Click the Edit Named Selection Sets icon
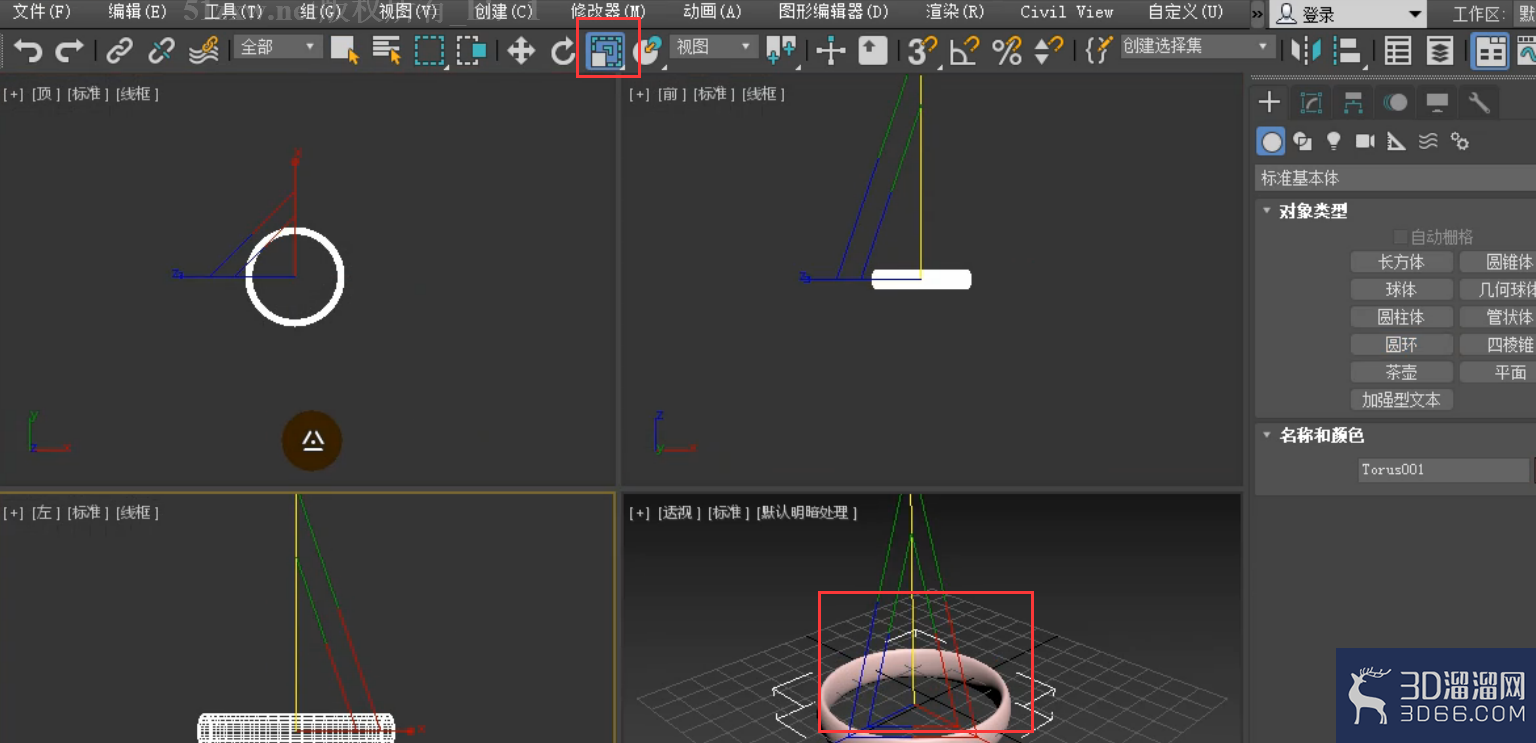 pos(1098,51)
